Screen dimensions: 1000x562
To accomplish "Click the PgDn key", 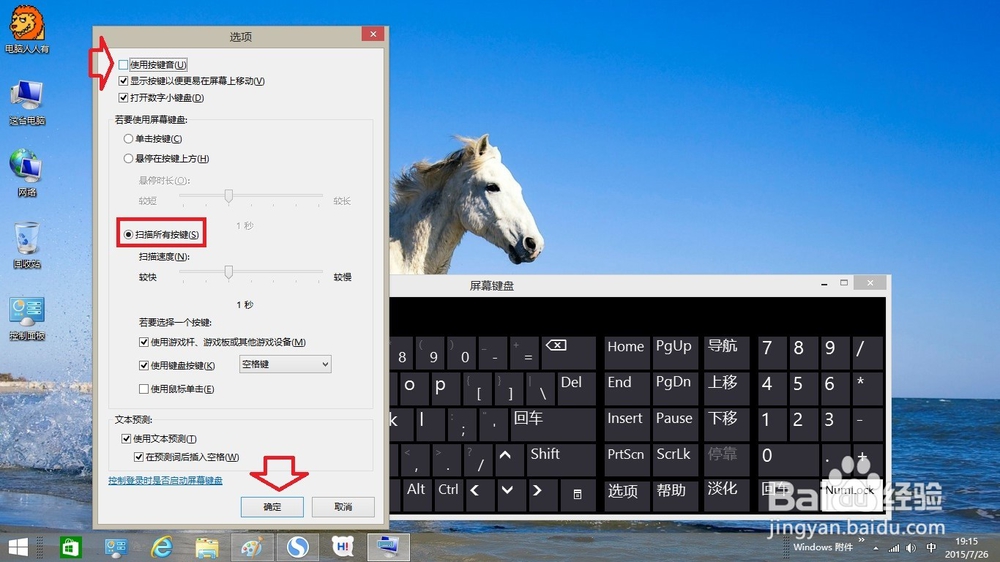I will click(x=675, y=388).
